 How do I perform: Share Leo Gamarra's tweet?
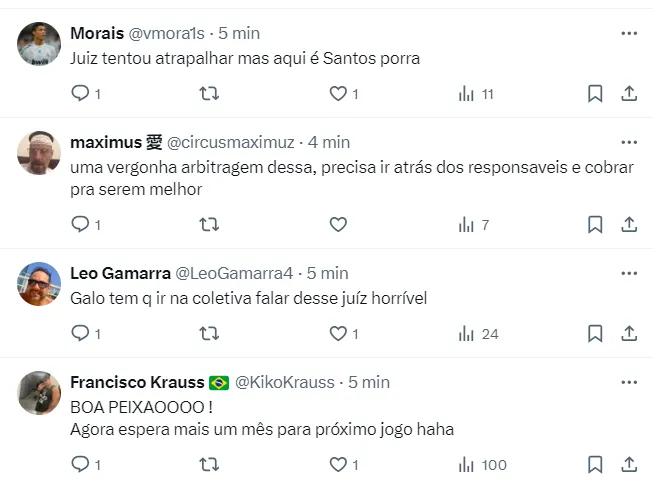click(x=629, y=334)
